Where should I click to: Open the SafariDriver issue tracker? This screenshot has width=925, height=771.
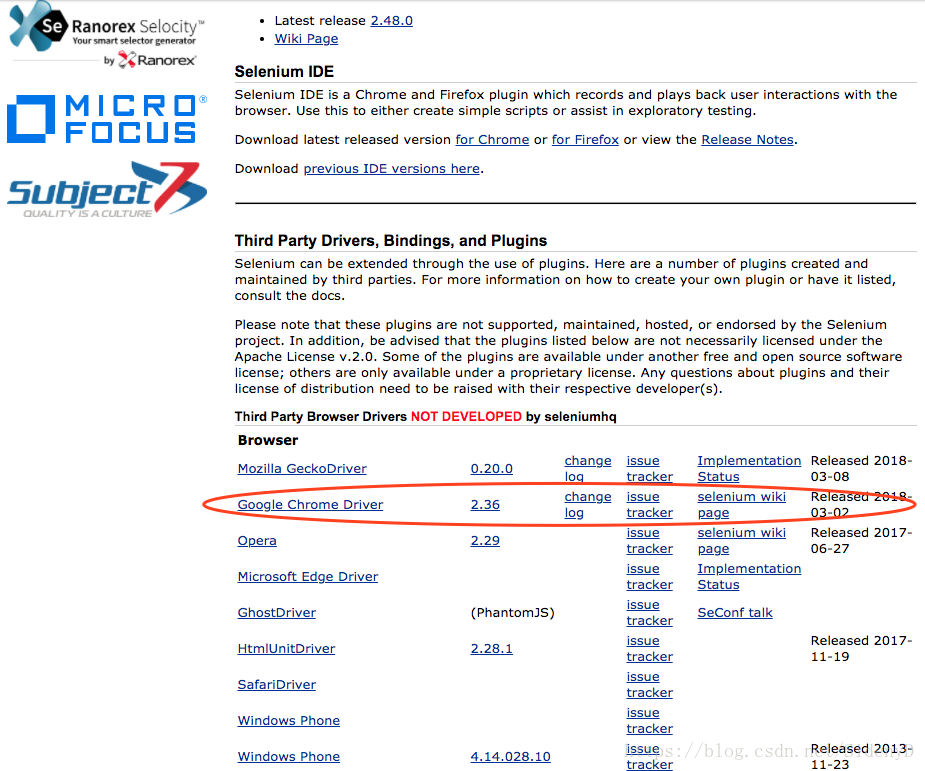tap(650, 685)
